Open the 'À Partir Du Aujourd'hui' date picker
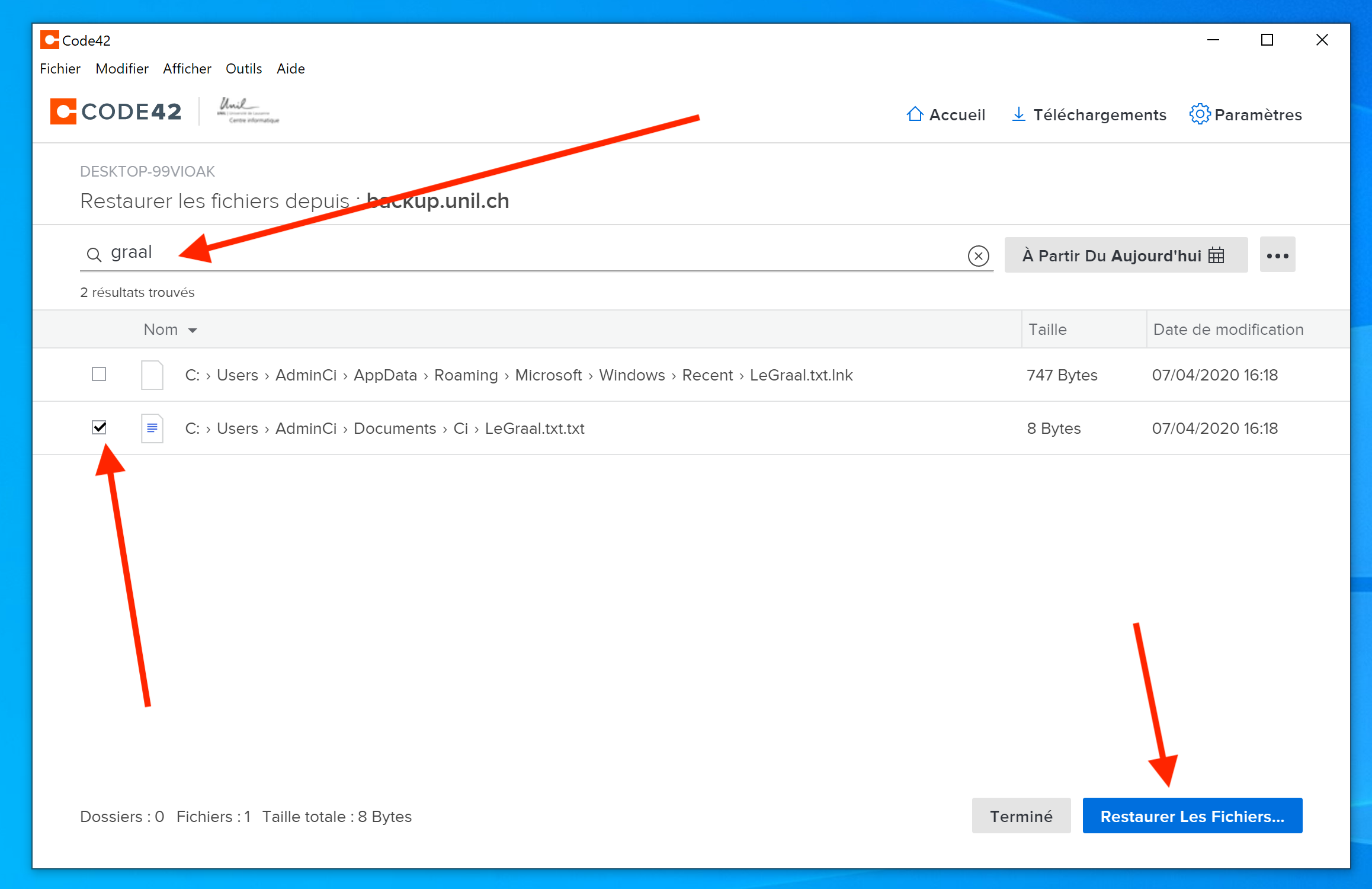The image size is (1372, 889). pyautogui.click(x=1125, y=255)
